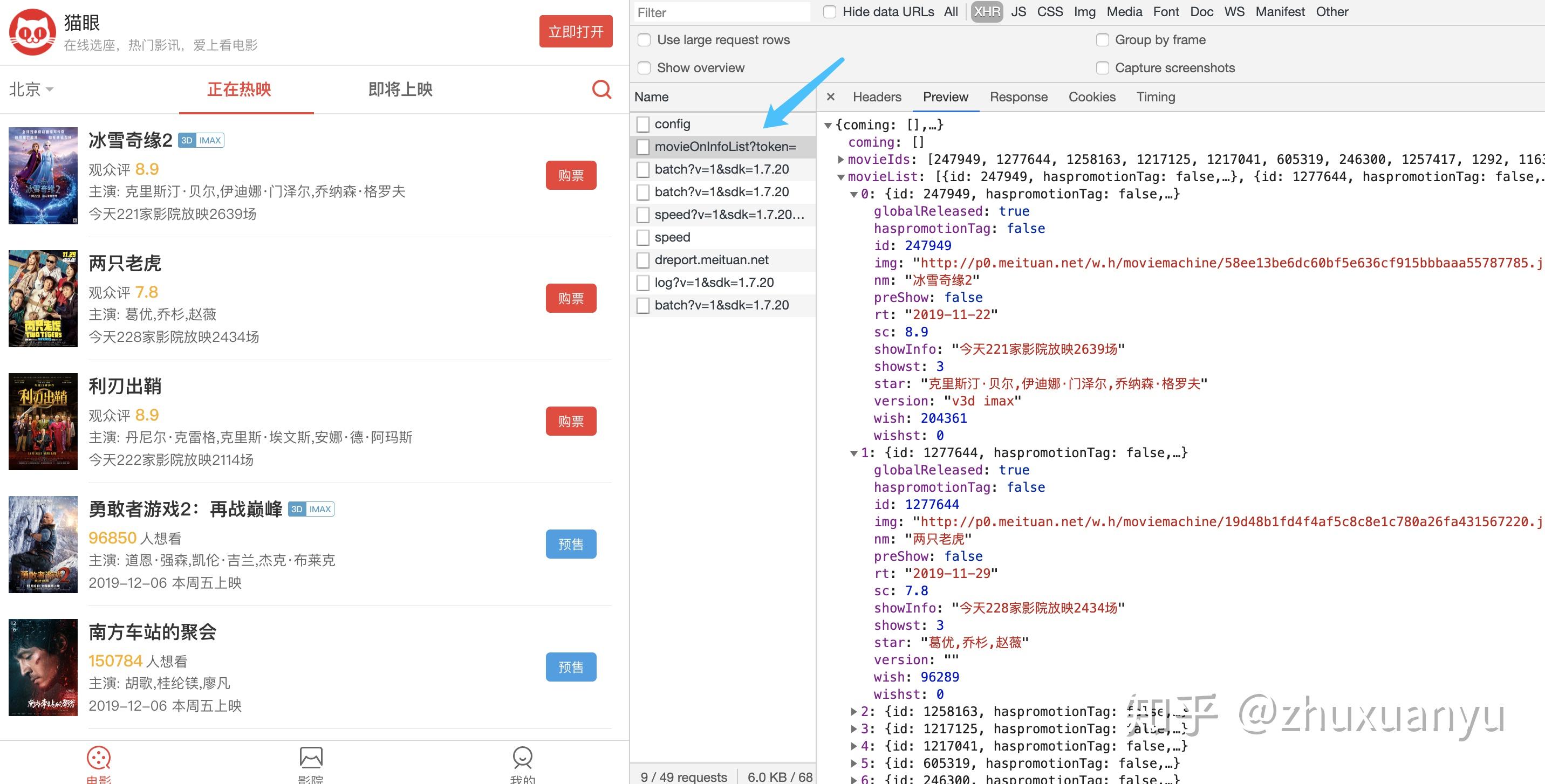Close the request preview panel
1545x784 pixels.
pyautogui.click(x=831, y=97)
